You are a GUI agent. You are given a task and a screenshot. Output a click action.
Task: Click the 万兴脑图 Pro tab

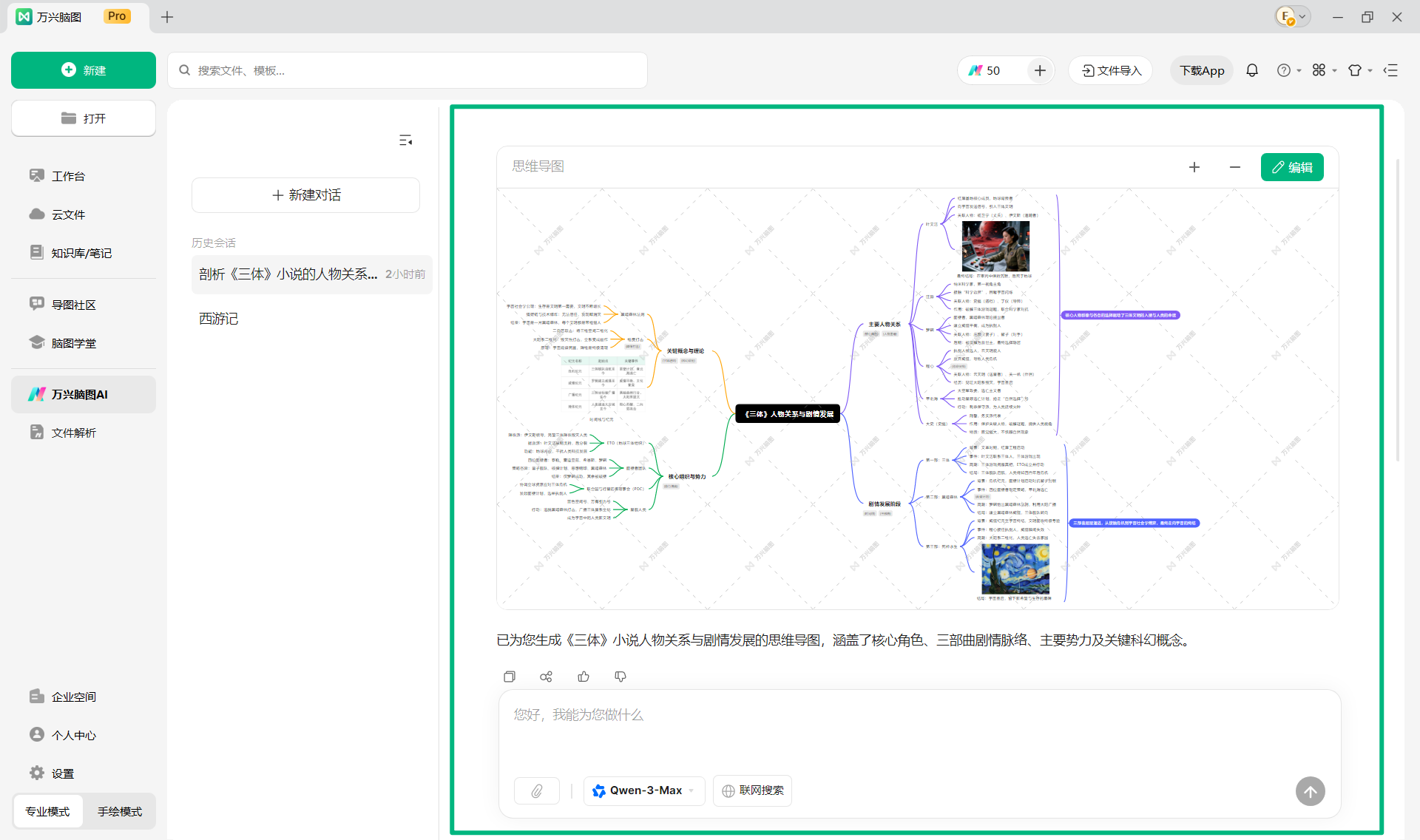coord(78,16)
